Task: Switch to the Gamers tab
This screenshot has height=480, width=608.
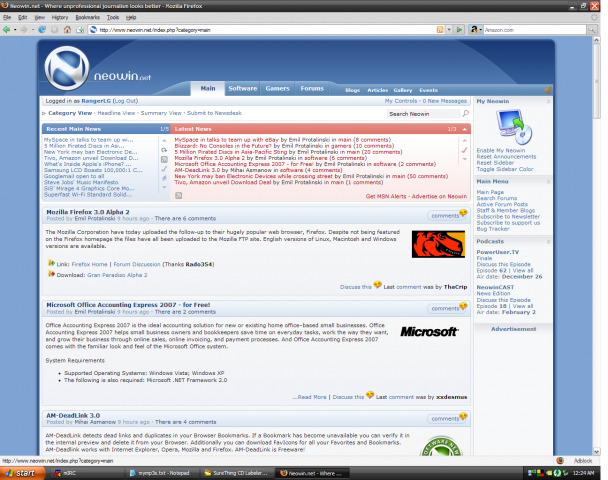Action: [277, 88]
